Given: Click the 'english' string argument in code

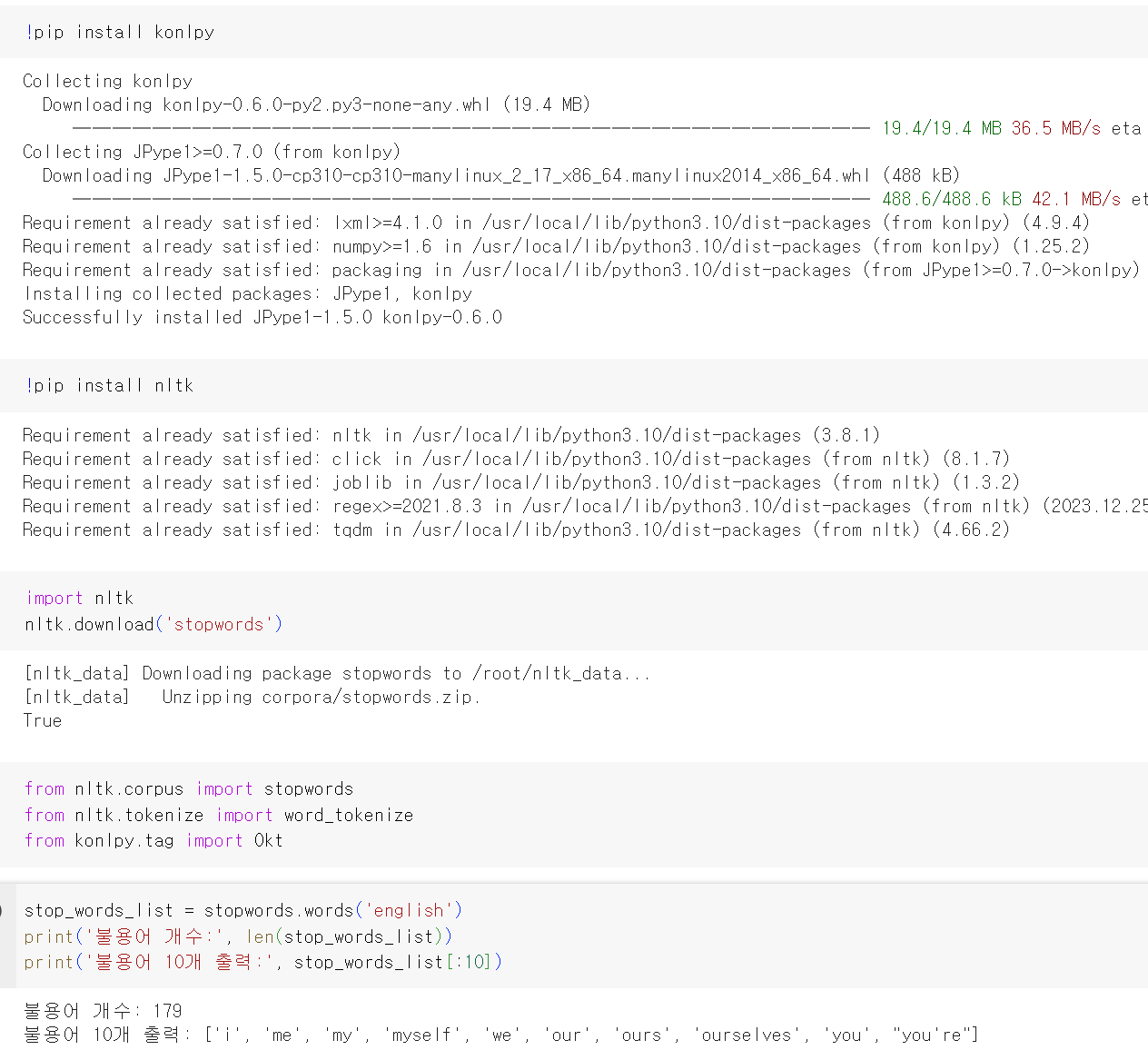Looking at the screenshot, I should point(409,910).
